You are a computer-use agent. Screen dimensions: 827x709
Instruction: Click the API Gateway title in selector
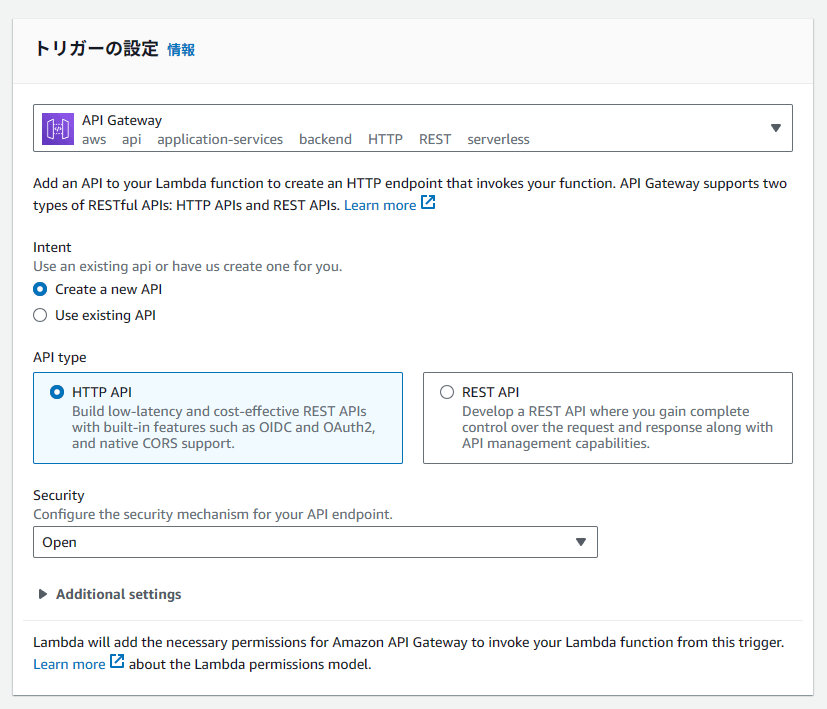(122, 120)
